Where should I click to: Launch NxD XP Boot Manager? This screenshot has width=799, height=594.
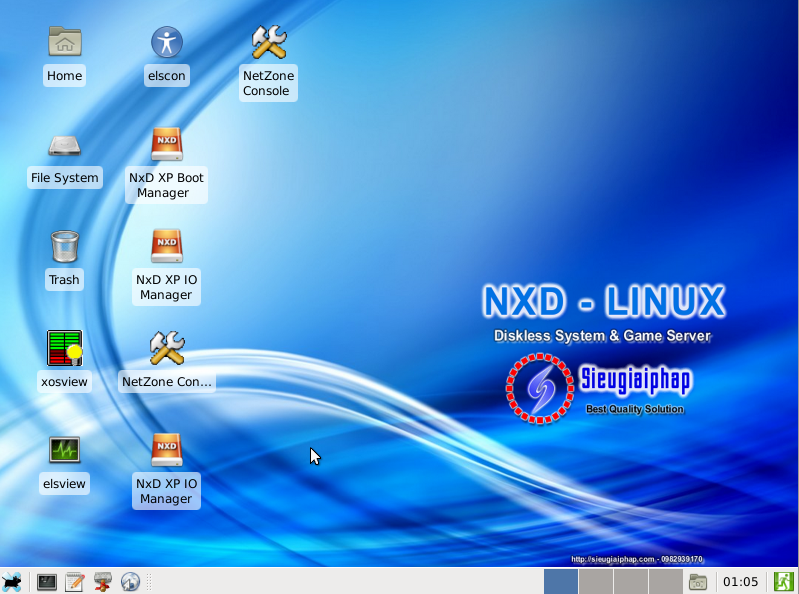167,144
